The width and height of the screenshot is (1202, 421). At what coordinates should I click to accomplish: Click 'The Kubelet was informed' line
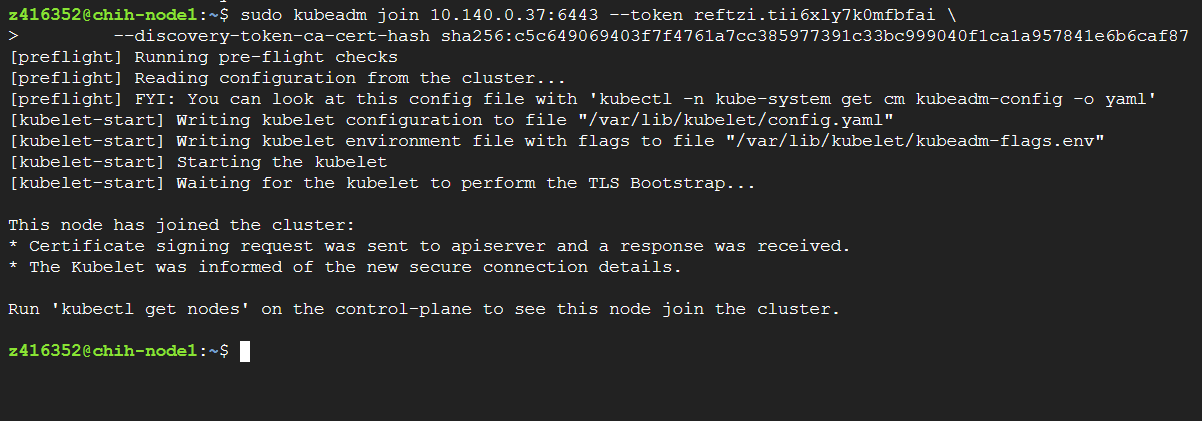pos(345,267)
